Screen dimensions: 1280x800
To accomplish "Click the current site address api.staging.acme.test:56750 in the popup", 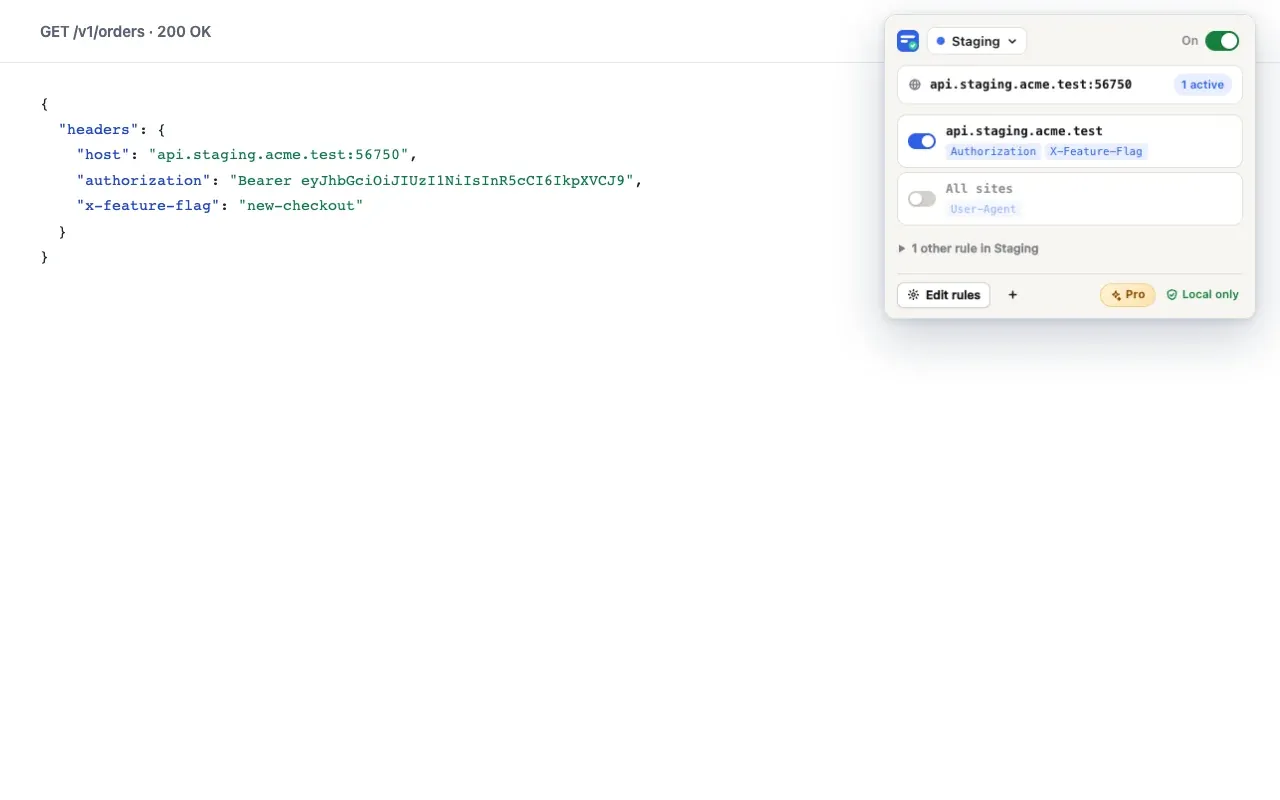I will pyautogui.click(x=1031, y=85).
